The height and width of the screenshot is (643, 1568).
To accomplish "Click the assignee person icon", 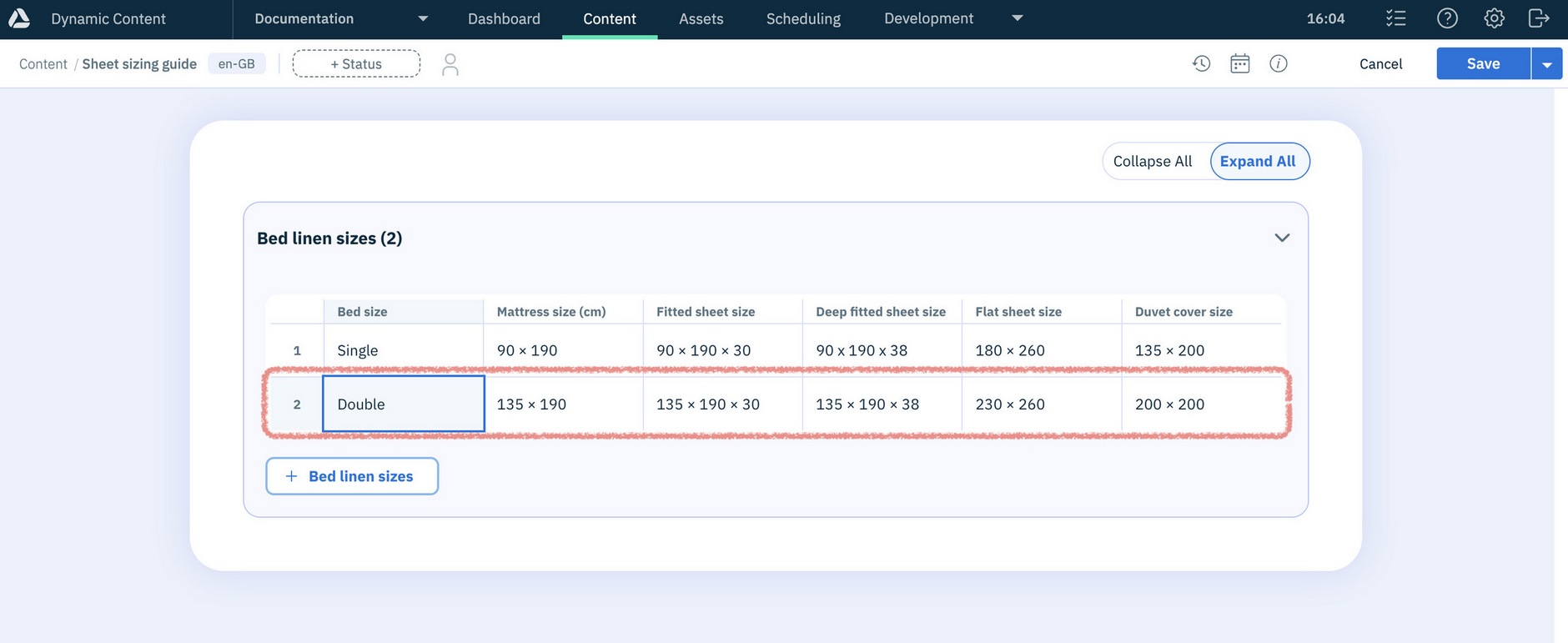I will (450, 64).
